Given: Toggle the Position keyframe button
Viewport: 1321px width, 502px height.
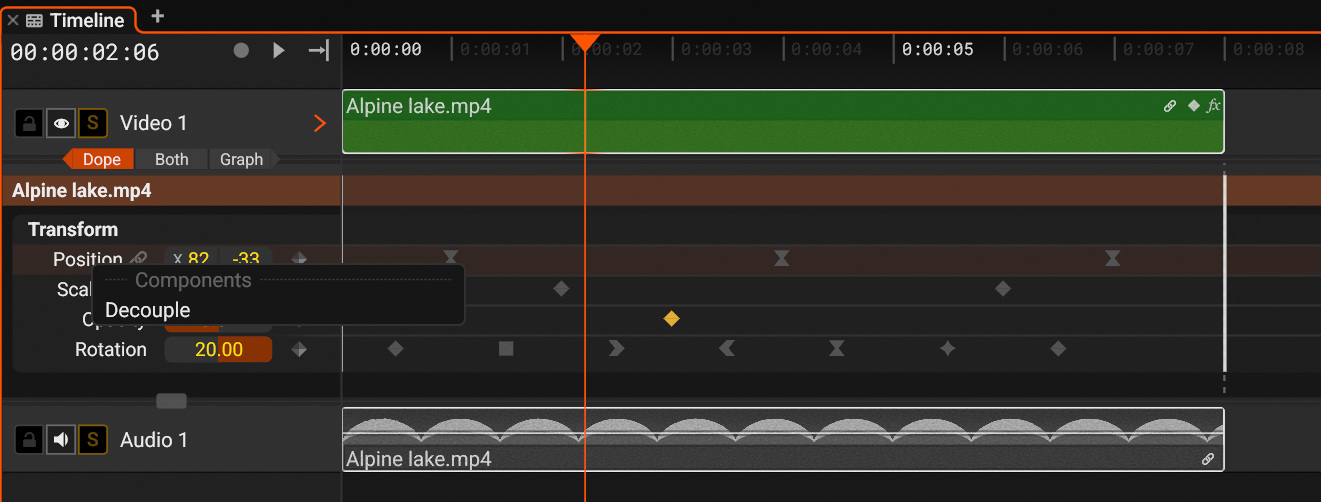Looking at the screenshot, I should tap(299, 259).
